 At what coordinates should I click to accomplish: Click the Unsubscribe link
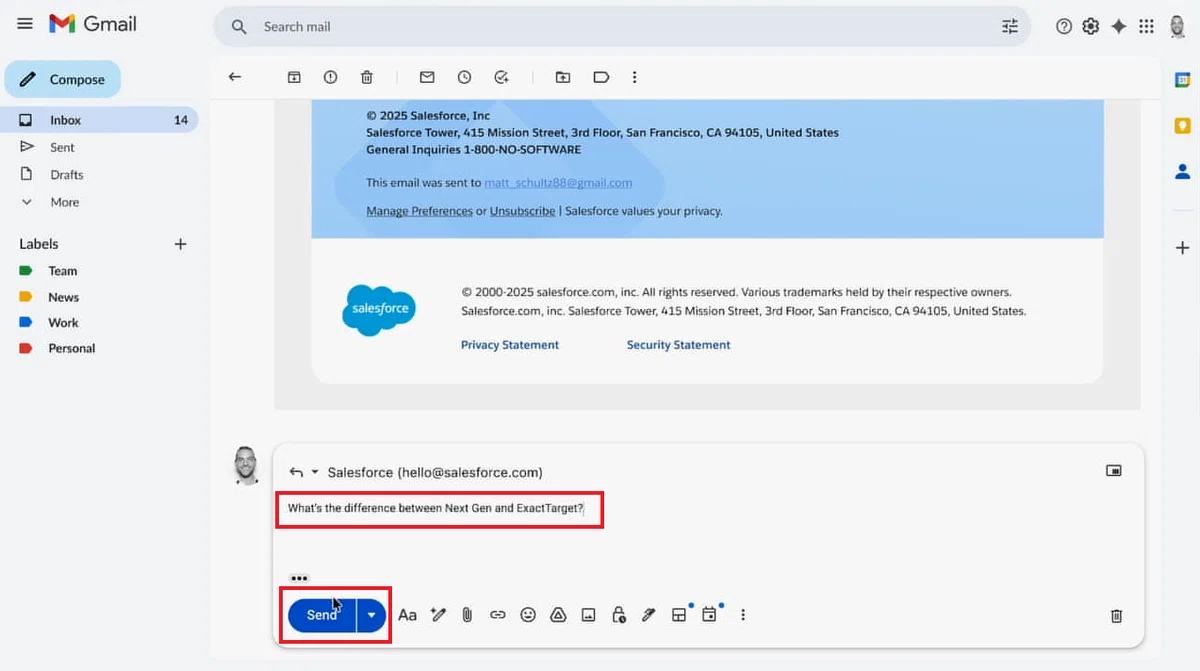pos(522,211)
